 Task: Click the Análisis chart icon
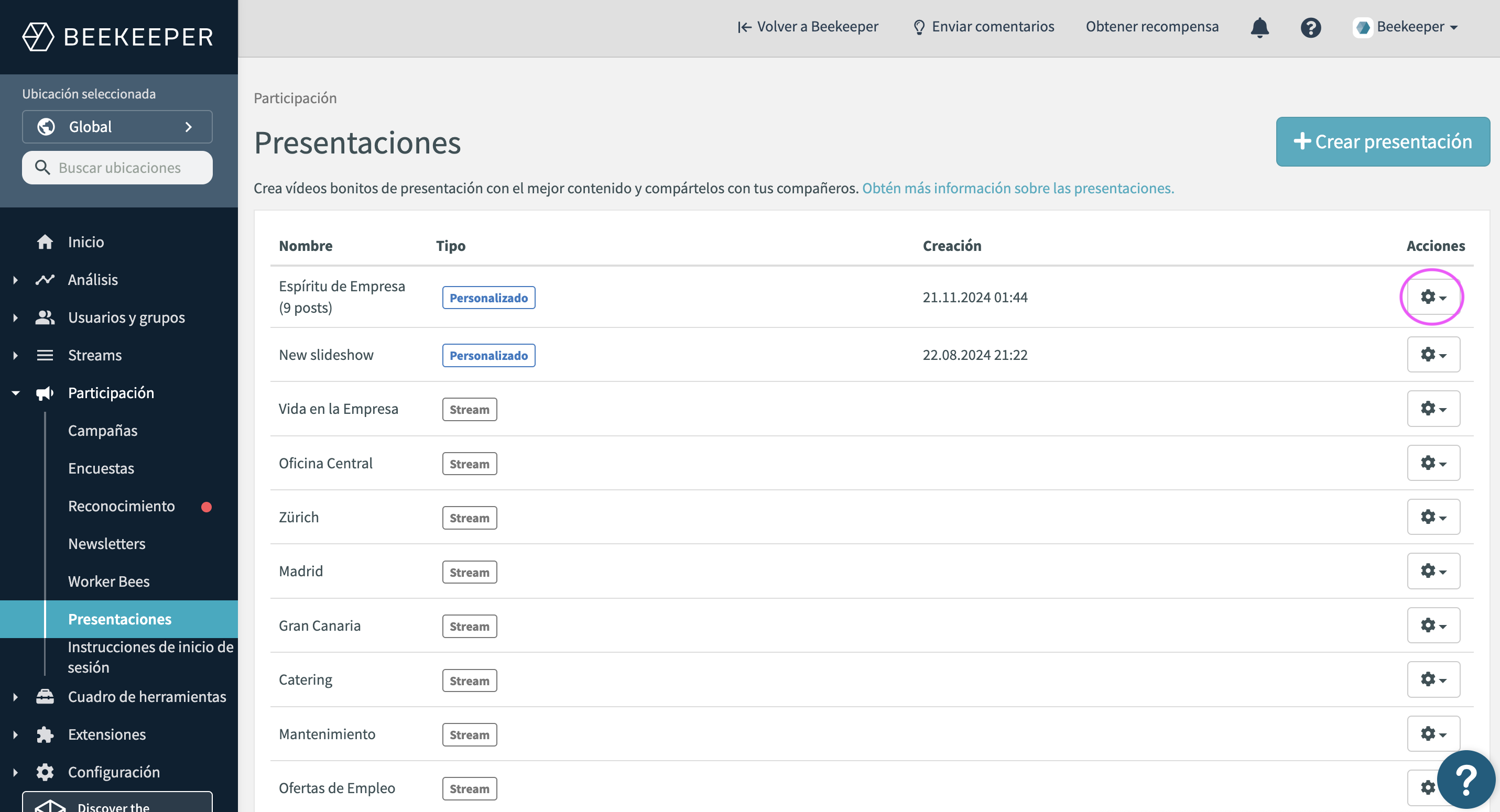45,279
